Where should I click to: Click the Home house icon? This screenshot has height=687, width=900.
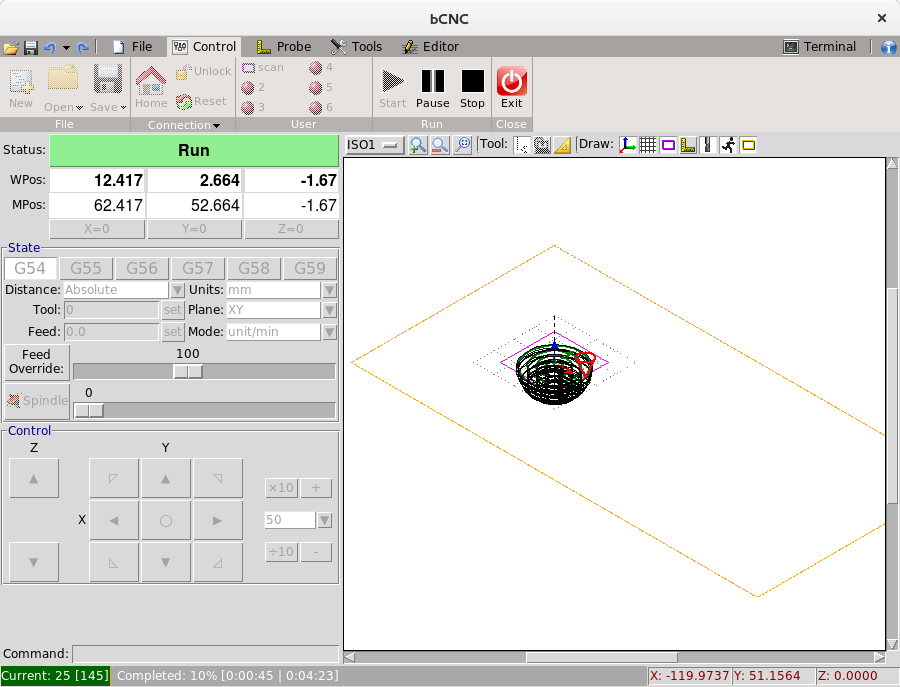[x=151, y=81]
